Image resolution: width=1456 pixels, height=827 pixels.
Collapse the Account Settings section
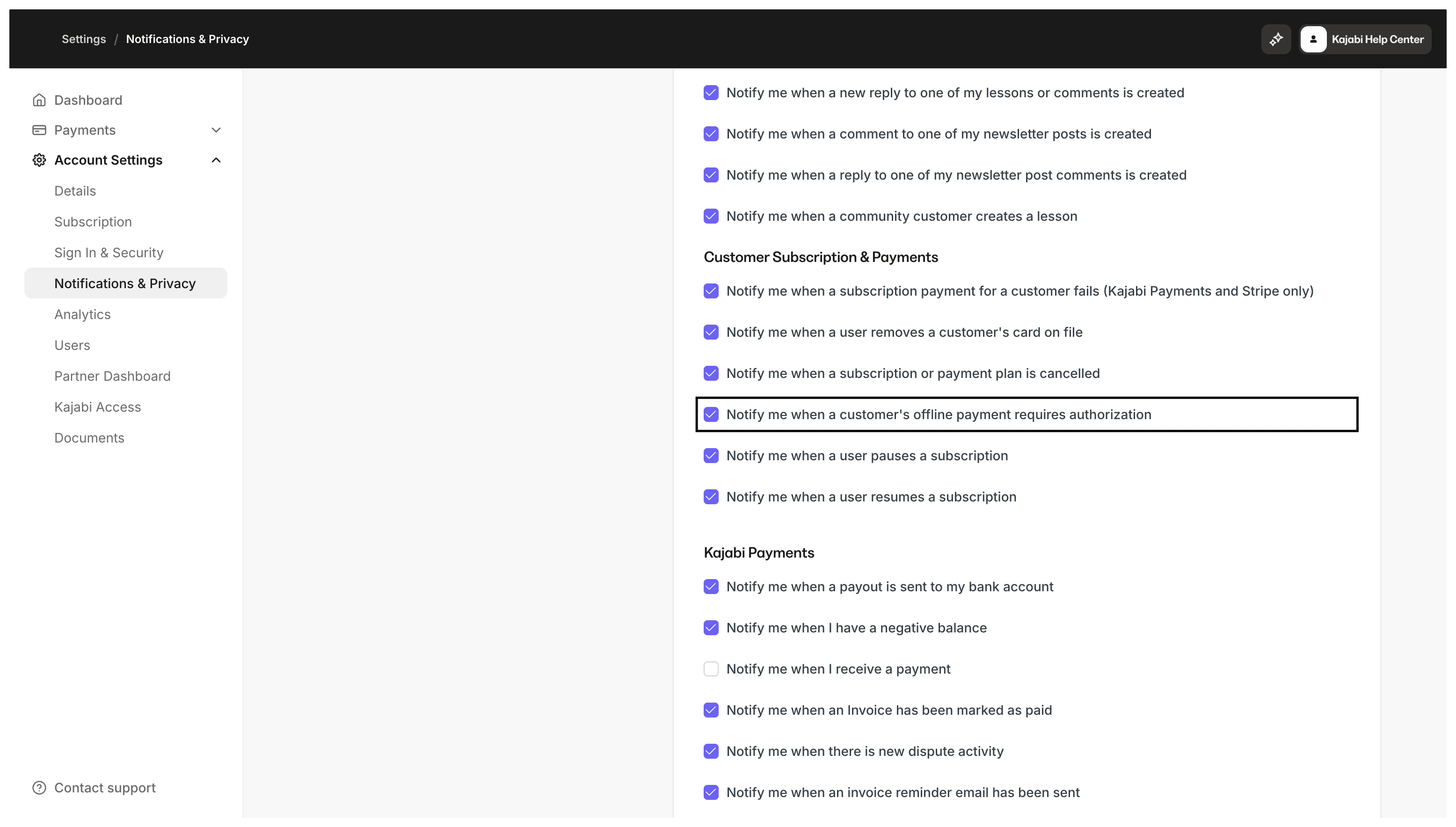click(216, 160)
